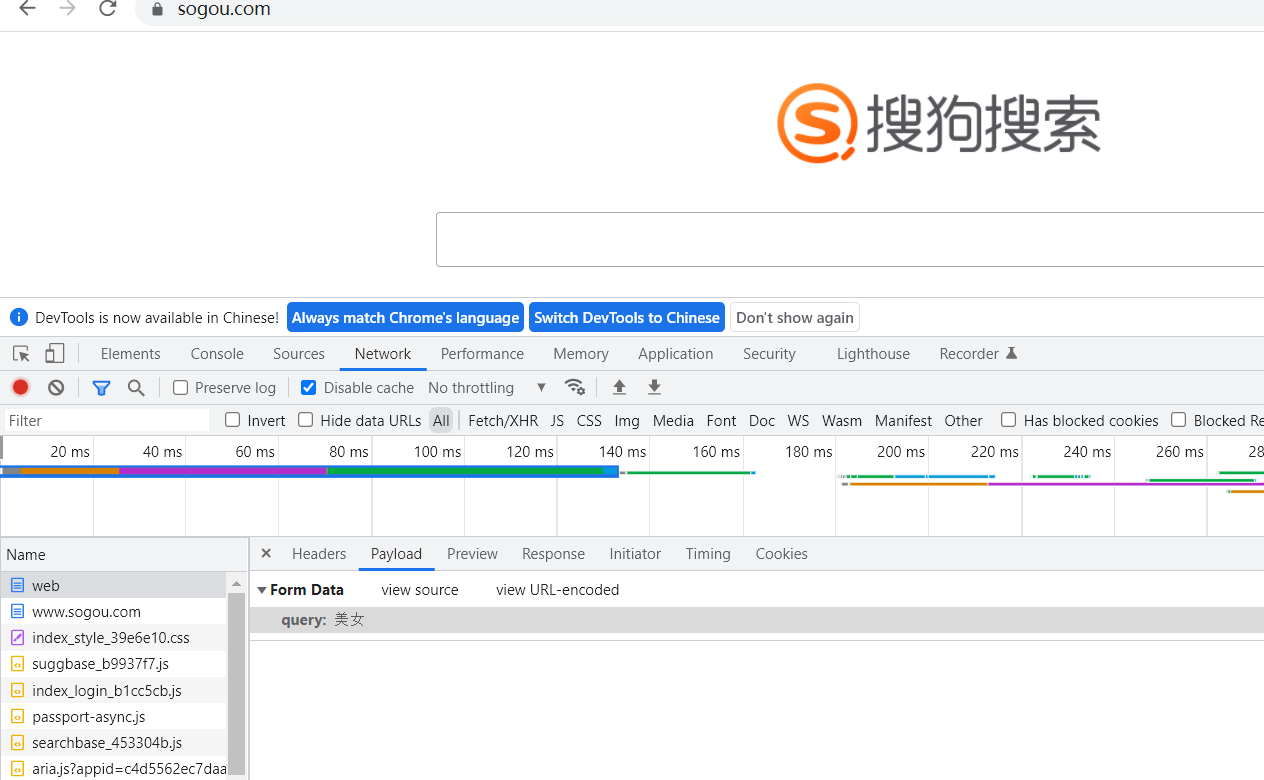Click view URL-encoded link
The height and width of the screenshot is (780, 1264).
pos(558,590)
